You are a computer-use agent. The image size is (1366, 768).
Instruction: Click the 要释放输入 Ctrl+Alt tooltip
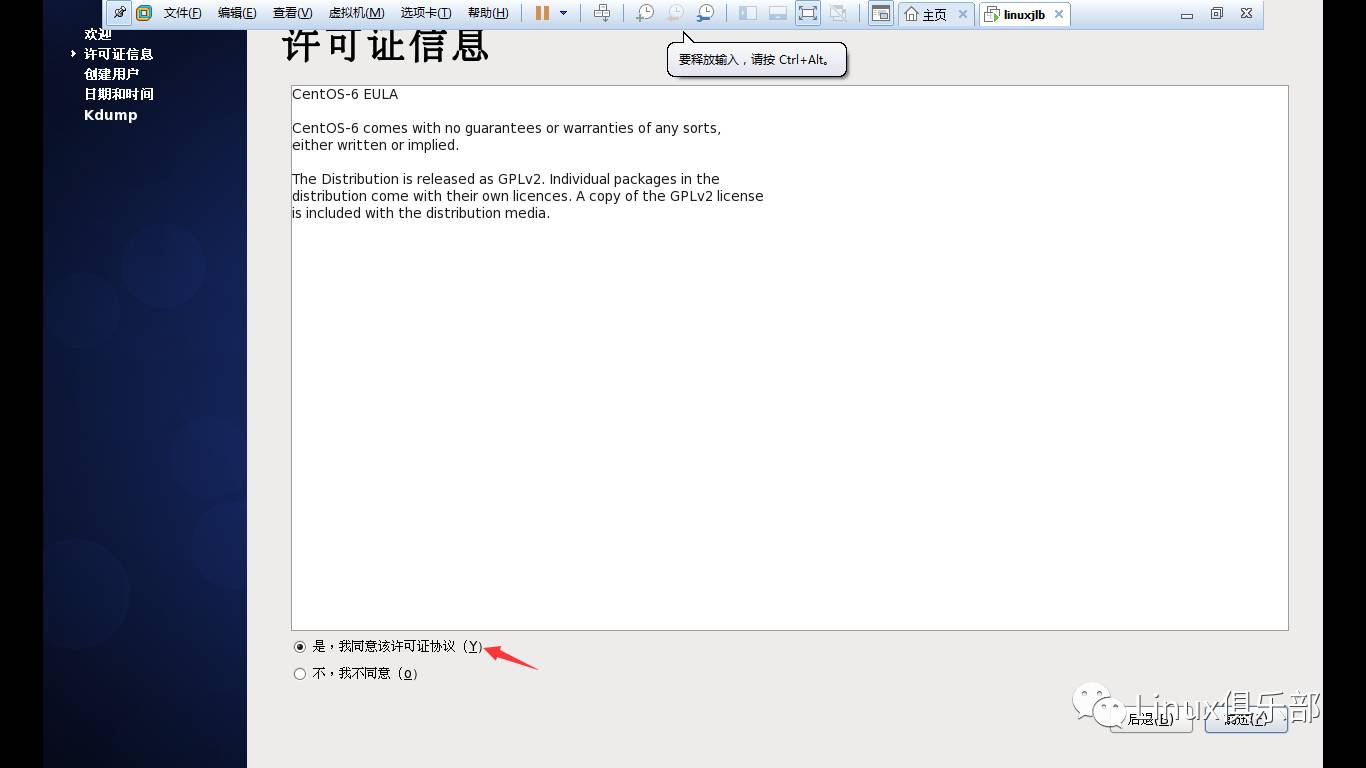(757, 59)
